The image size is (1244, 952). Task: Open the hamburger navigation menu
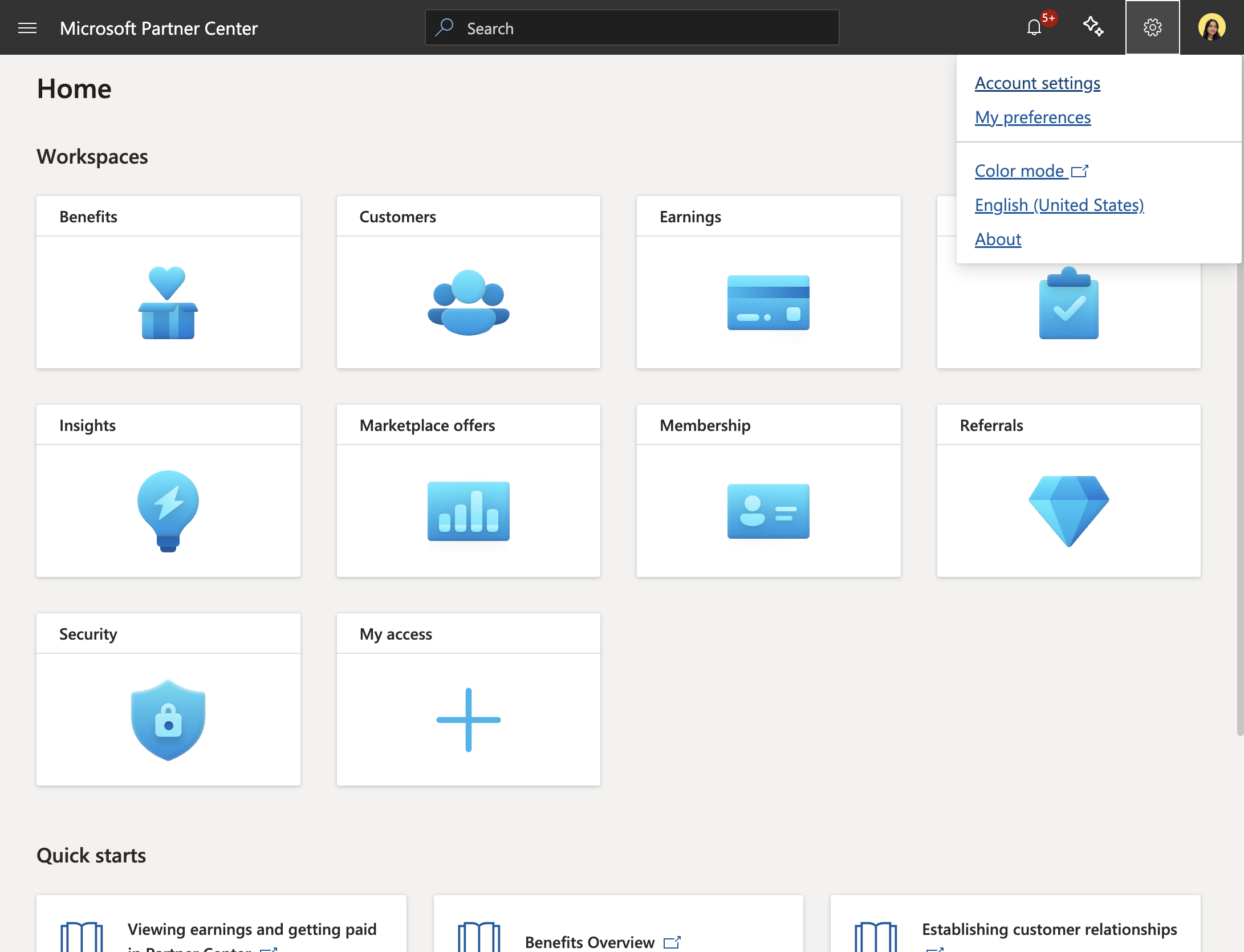27,28
